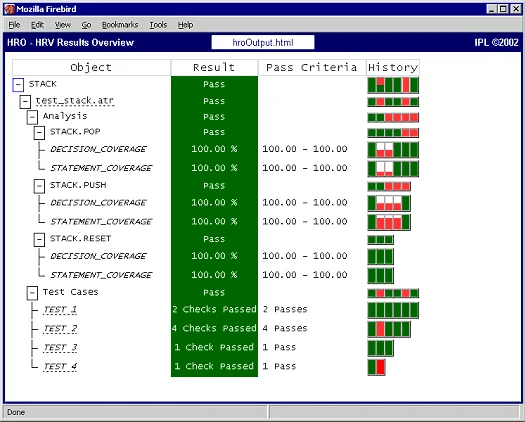
Task: Maximize the Mozilla Firebird window
Action: [503, 9]
